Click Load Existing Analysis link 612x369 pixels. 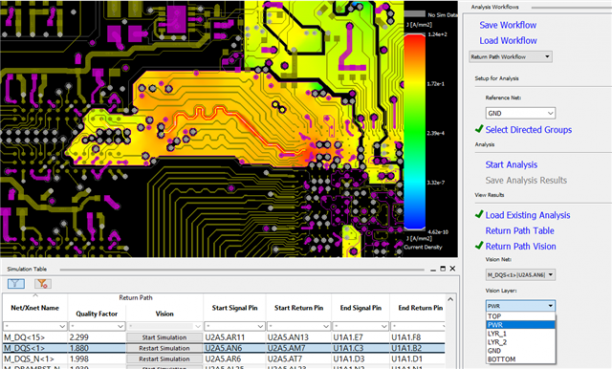pyautogui.click(x=528, y=215)
